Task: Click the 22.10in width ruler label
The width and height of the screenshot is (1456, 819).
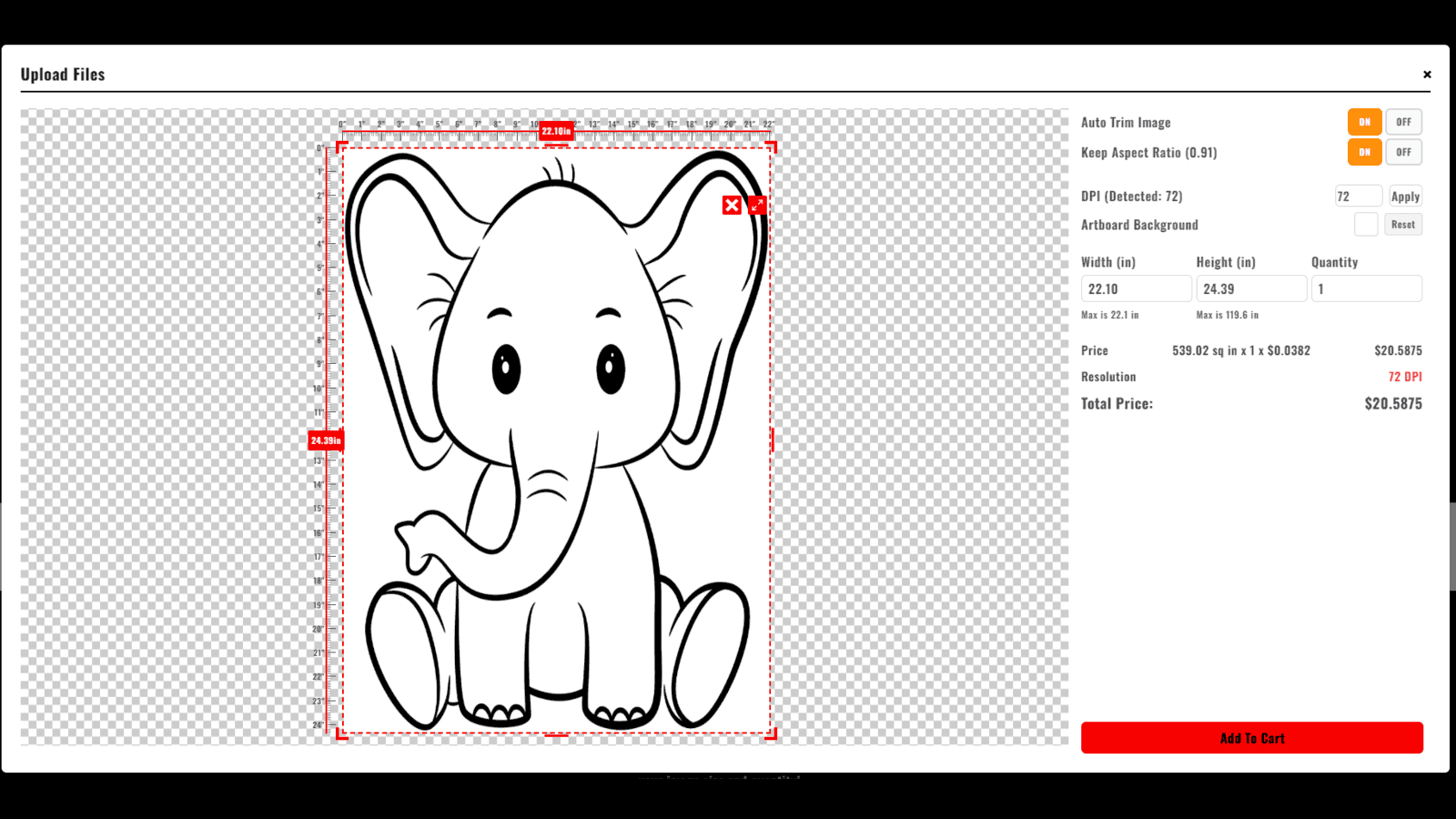Action: [x=556, y=131]
